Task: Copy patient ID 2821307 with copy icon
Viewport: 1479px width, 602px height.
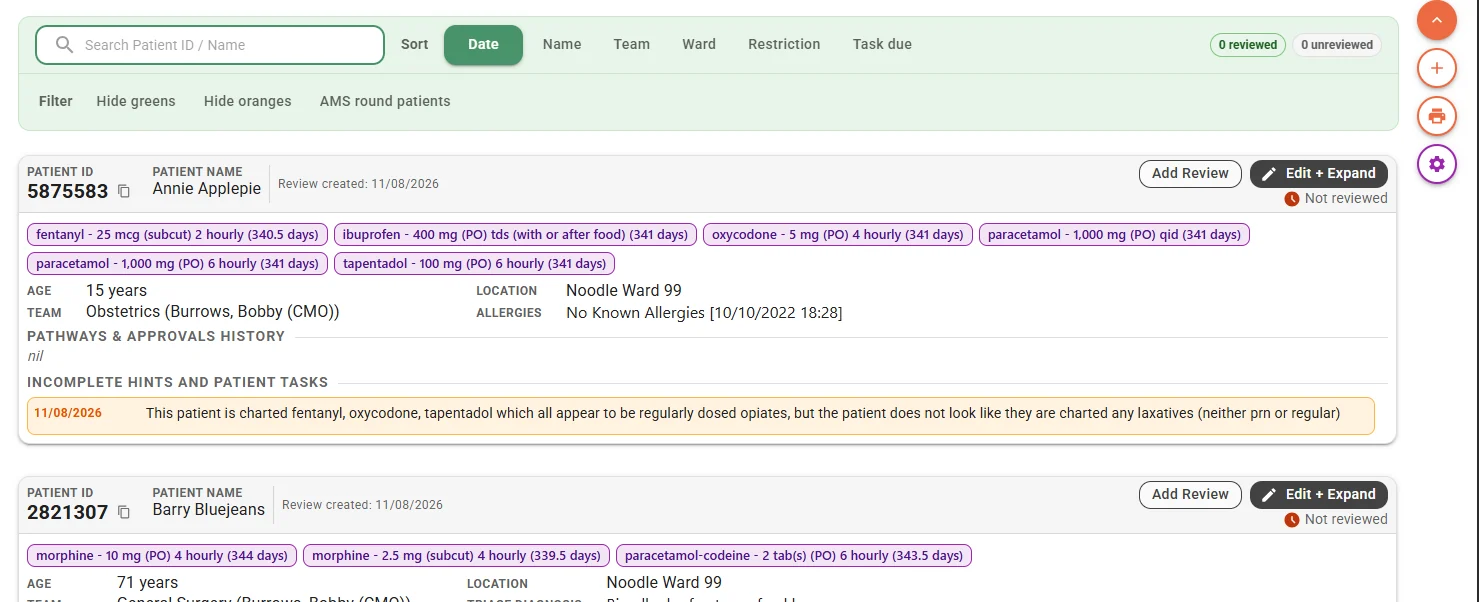Action: pyautogui.click(x=124, y=512)
